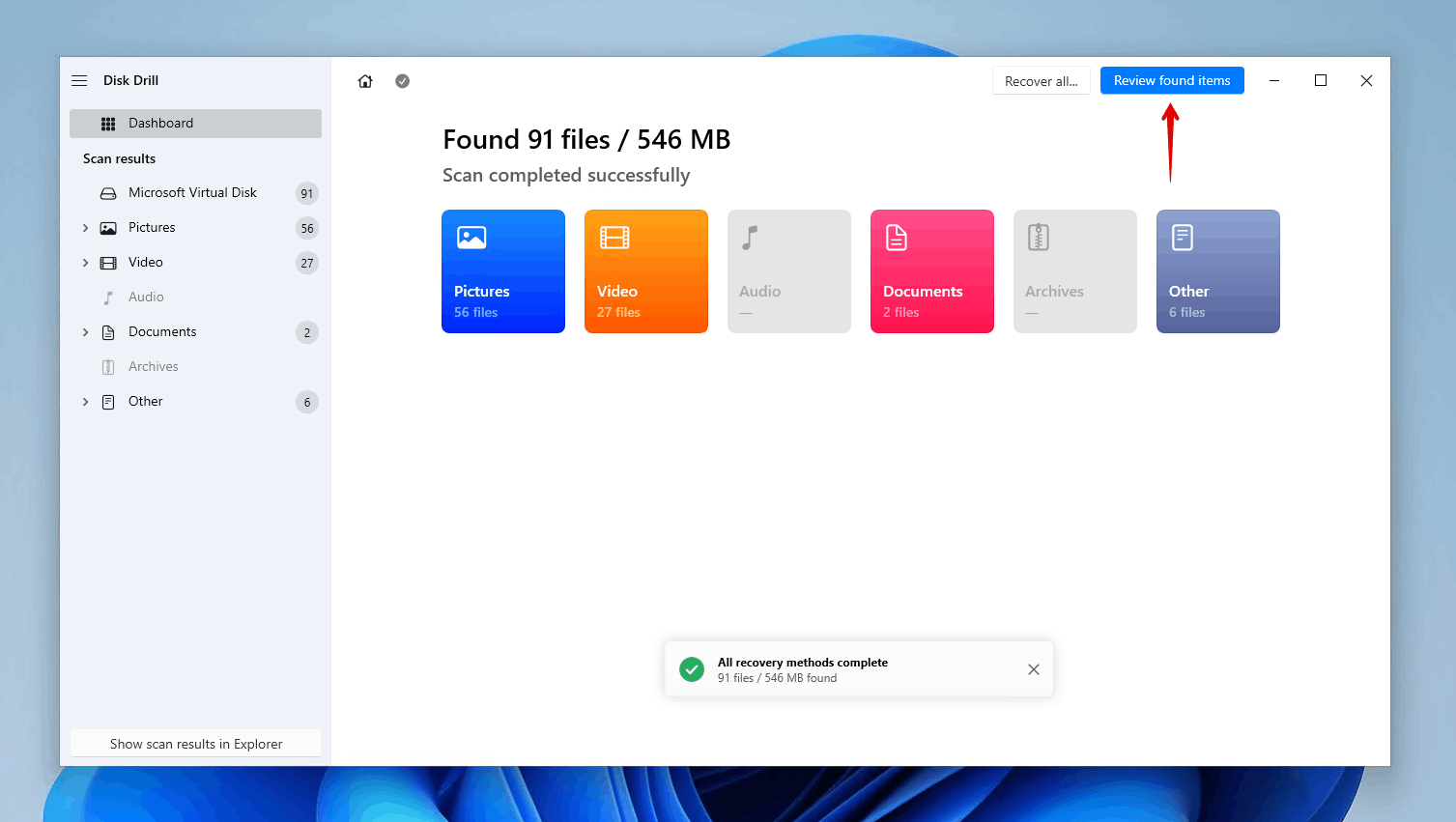Open the Video category tile
This screenshot has height=822, width=1456.
point(645,271)
